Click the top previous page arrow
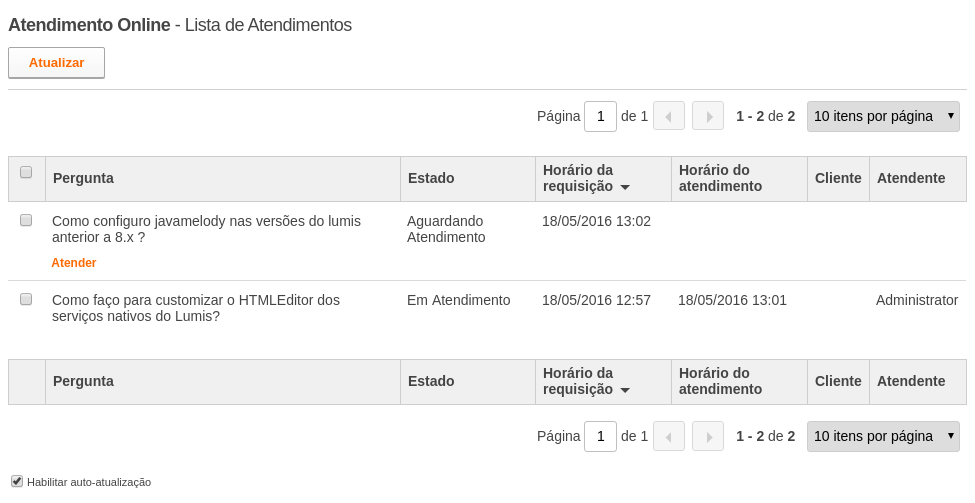 668,116
